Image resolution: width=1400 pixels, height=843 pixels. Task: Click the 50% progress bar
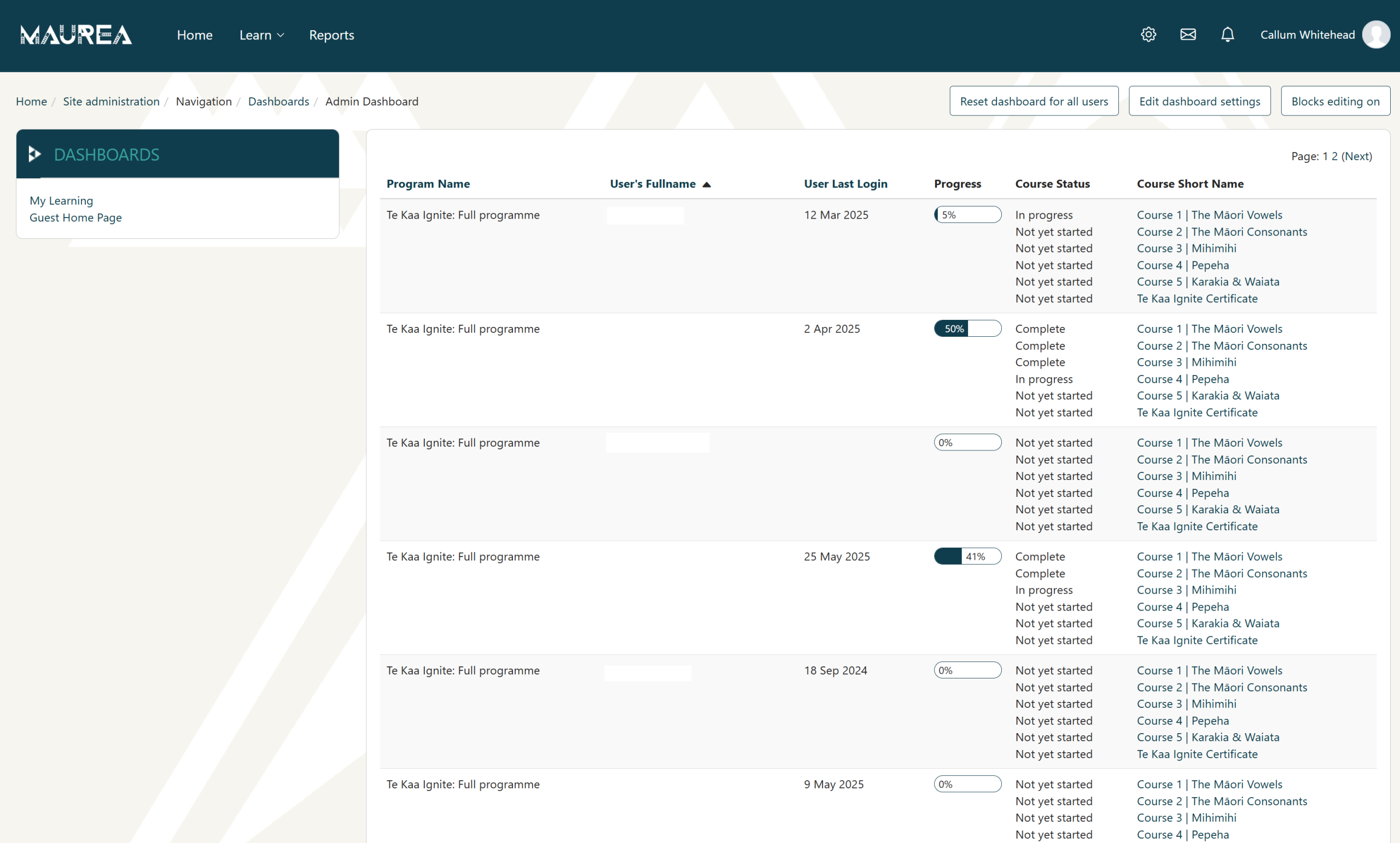coord(967,329)
